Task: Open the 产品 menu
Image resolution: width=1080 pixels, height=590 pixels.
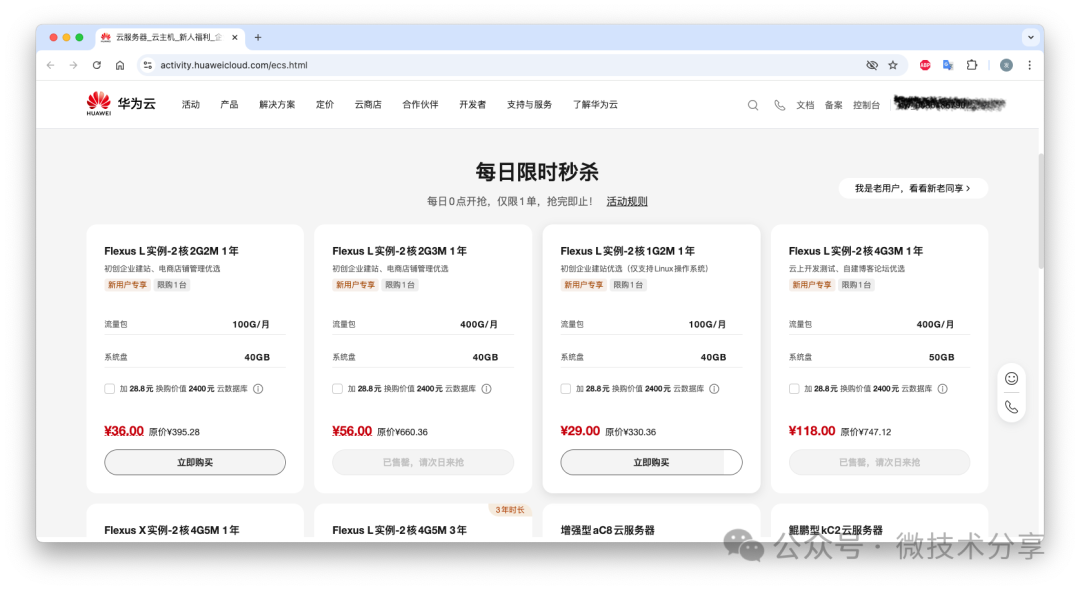Action: (229, 105)
